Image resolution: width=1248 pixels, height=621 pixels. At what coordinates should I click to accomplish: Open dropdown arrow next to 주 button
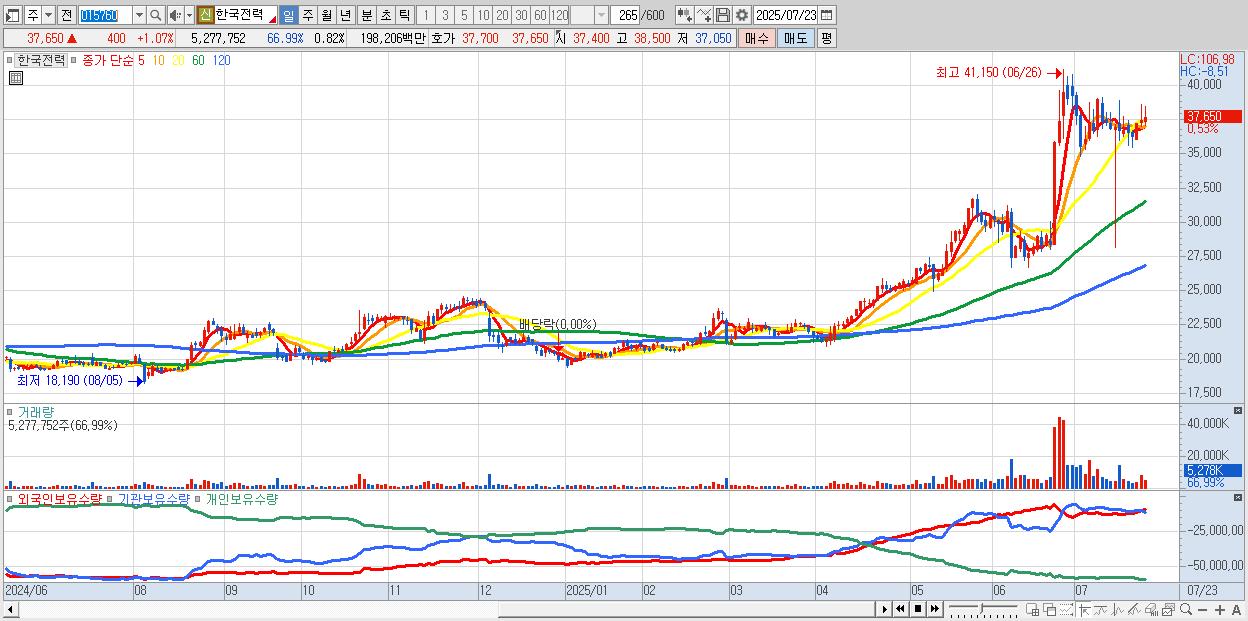pyautogui.click(x=48, y=15)
